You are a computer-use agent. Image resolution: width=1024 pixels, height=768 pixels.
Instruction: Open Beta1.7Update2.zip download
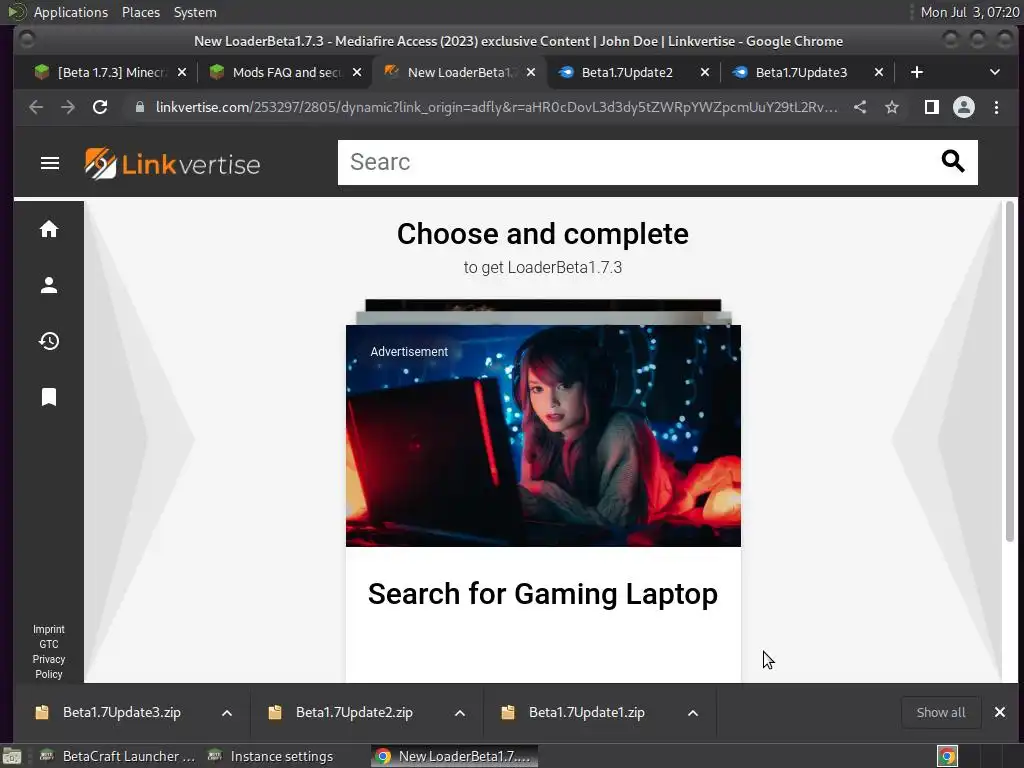pos(355,712)
